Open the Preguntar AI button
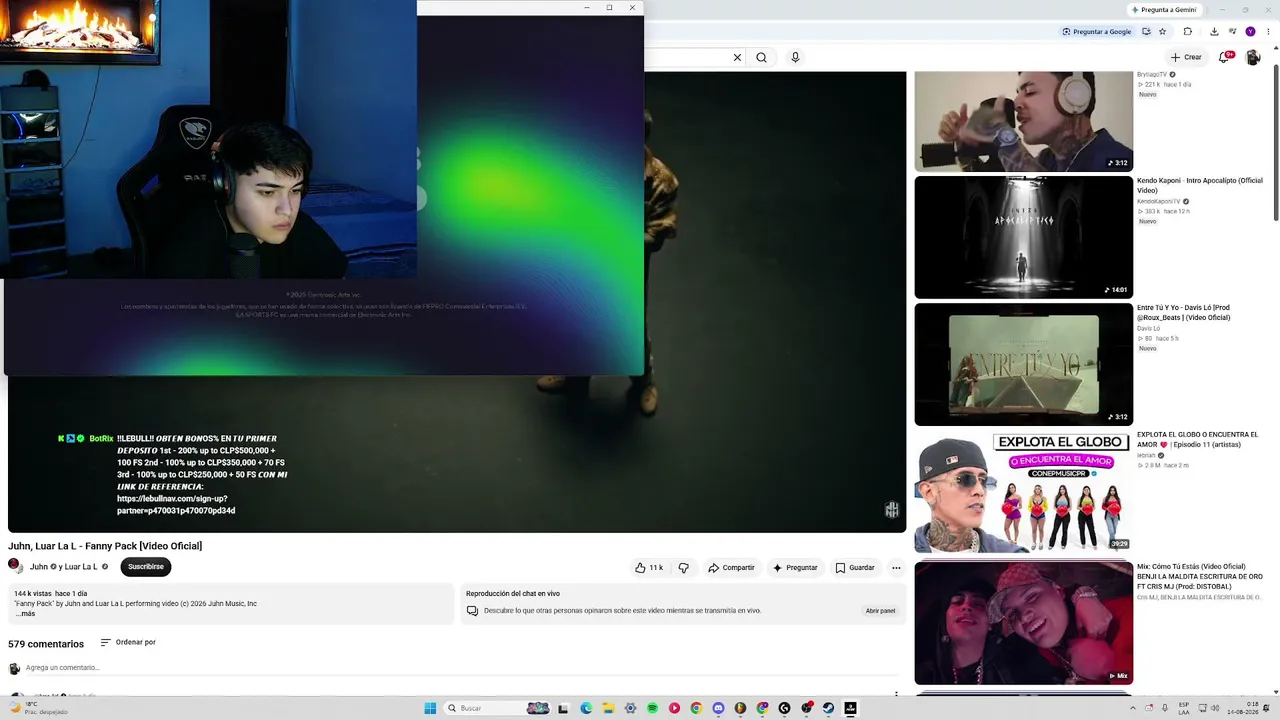 point(795,568)
